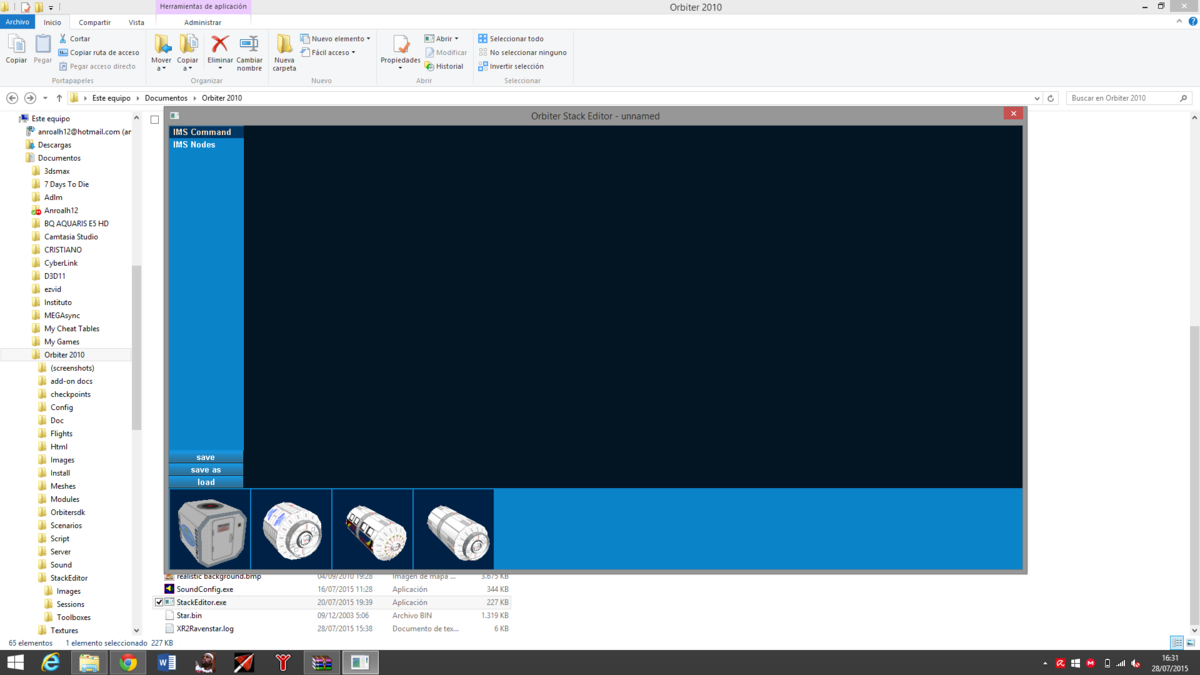Uncheck the StackEditor.exe checkbox
Image resolution: width=1200 pixels, height=675 pixels.
pyautogui.click(x=158, y=603)
